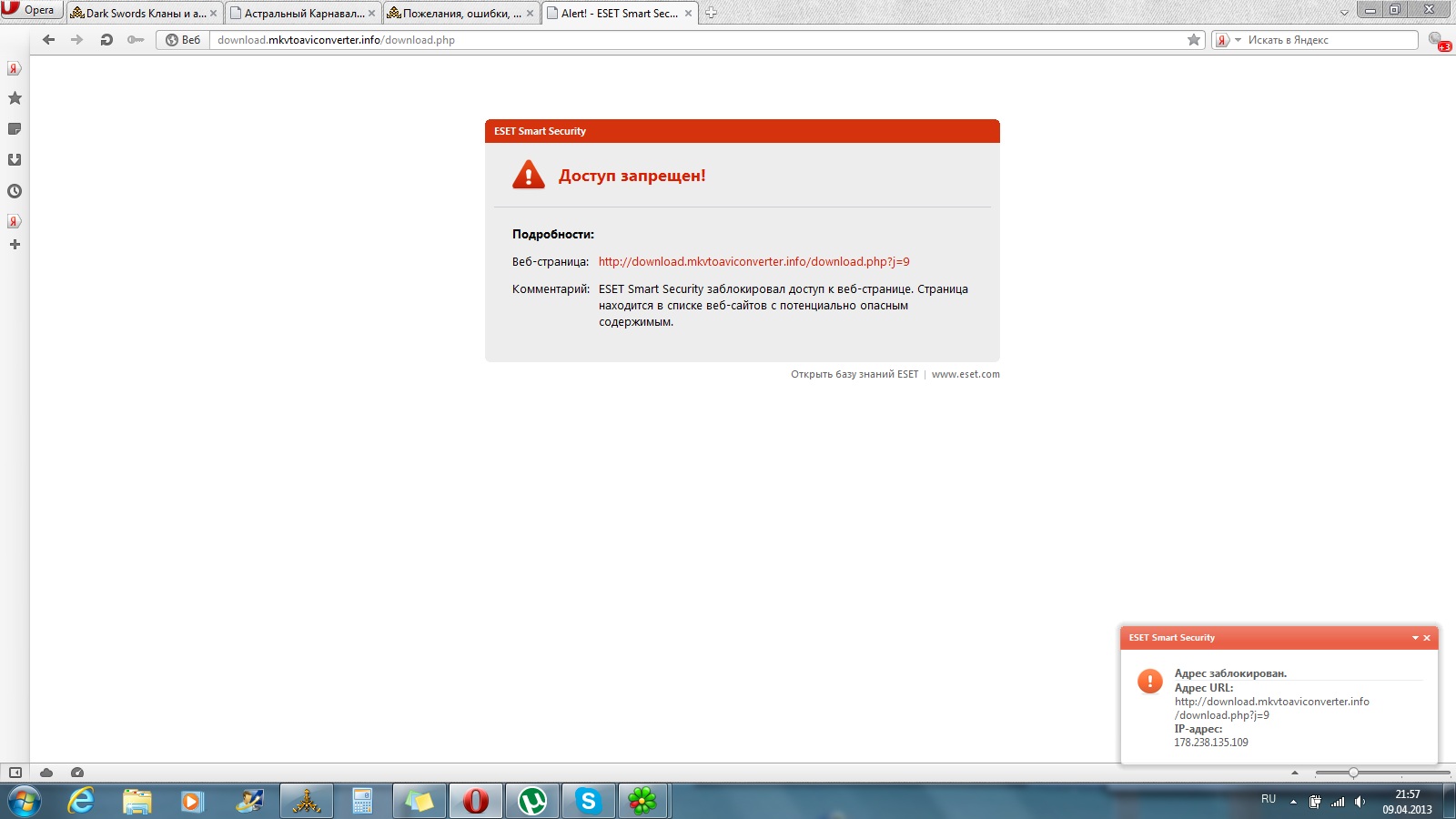Add a panel with sidebar plus
1456x819 pixels.
(x=15, y=245)
